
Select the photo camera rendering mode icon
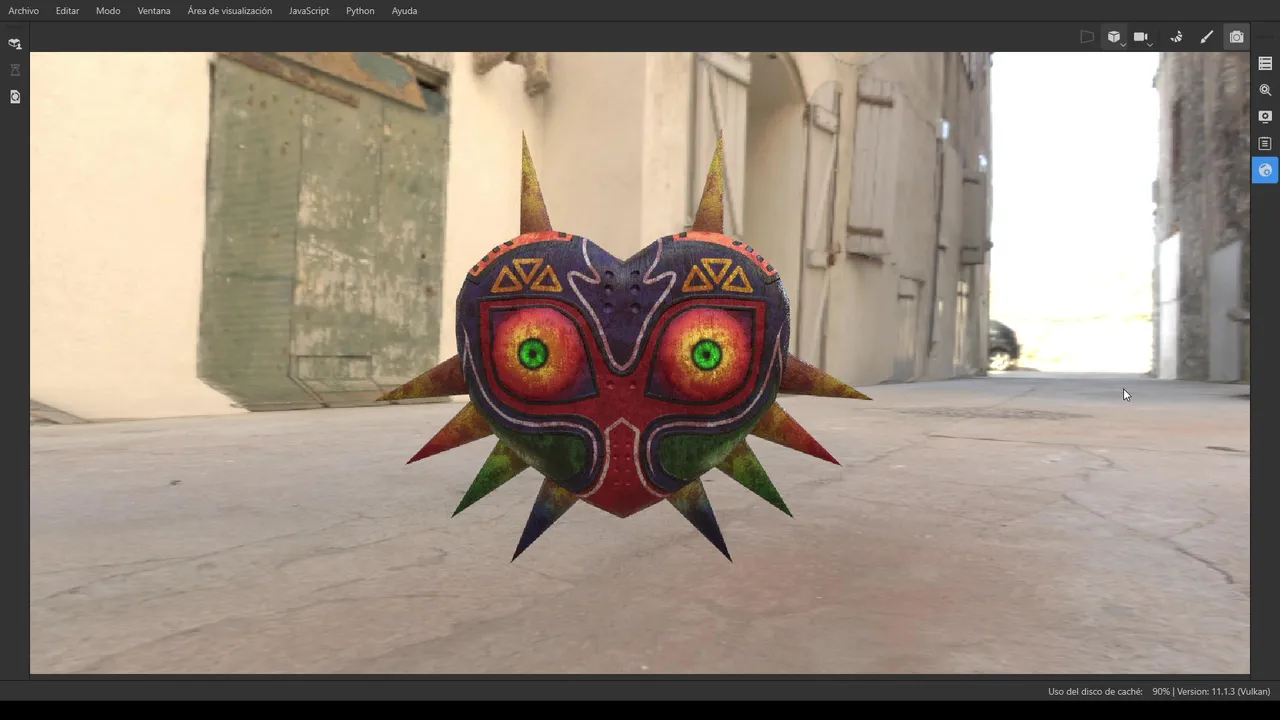pyautogui.click(x=1237, y=37)
